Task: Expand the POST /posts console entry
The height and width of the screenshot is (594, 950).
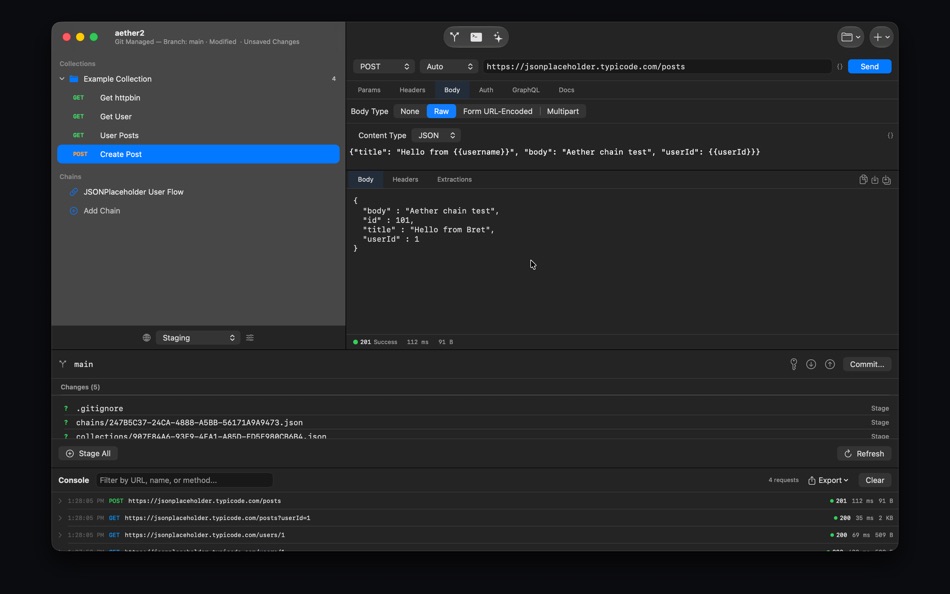Action: tap(60, 501)
